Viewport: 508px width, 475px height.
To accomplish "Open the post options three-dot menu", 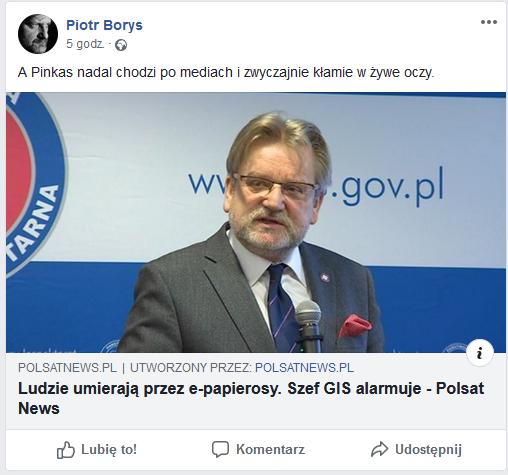I will click(489, 22).
